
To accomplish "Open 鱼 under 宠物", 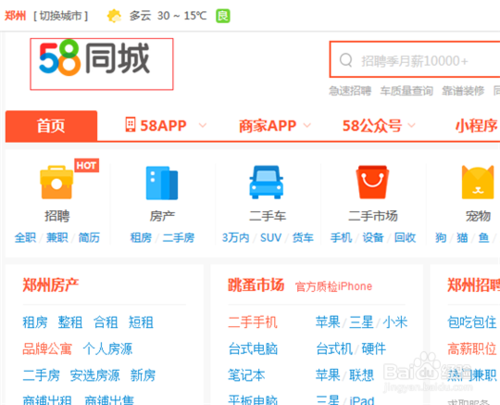I will pyautogui.click(x=484, y=238).
